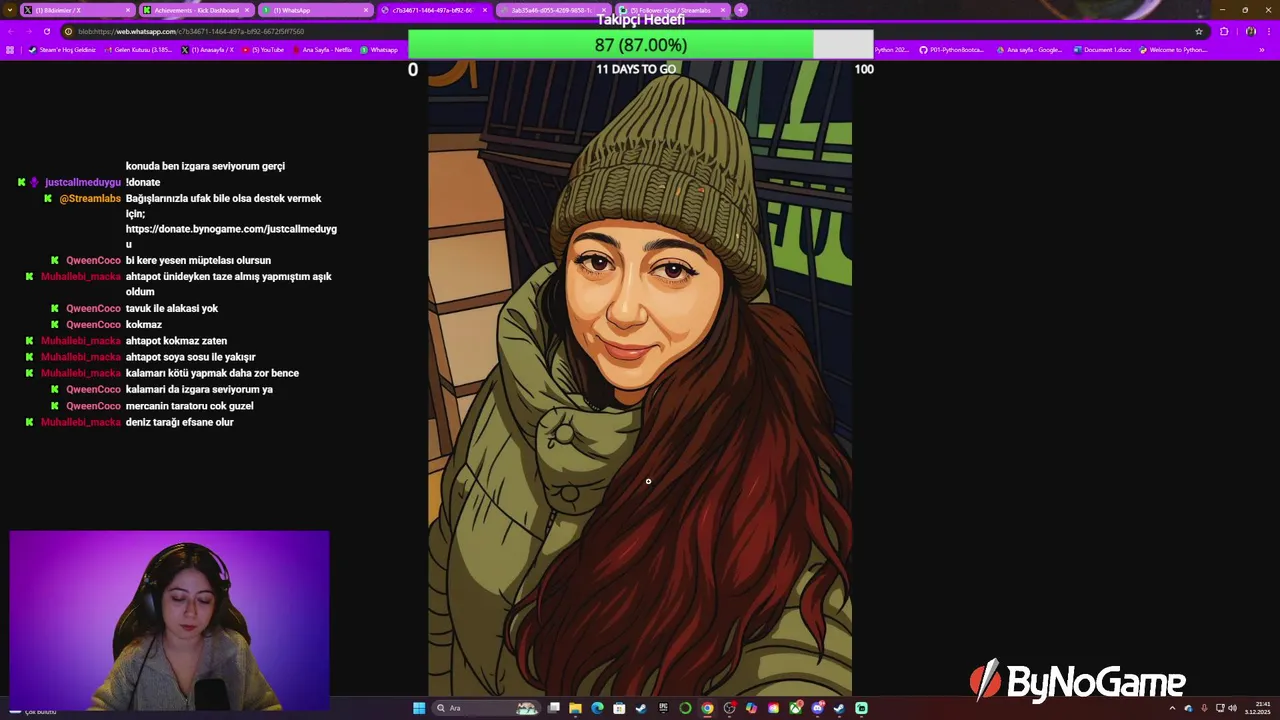Open Microsoft Store from the taskbar
Viewport: 1280px width, 720px height.
(619, 708)
